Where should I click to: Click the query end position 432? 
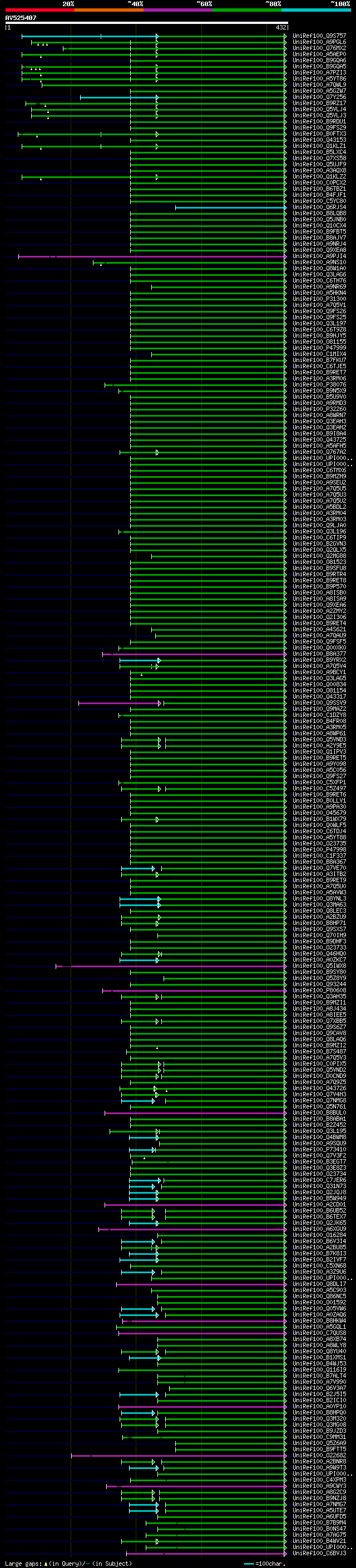[x=280, y=27]
